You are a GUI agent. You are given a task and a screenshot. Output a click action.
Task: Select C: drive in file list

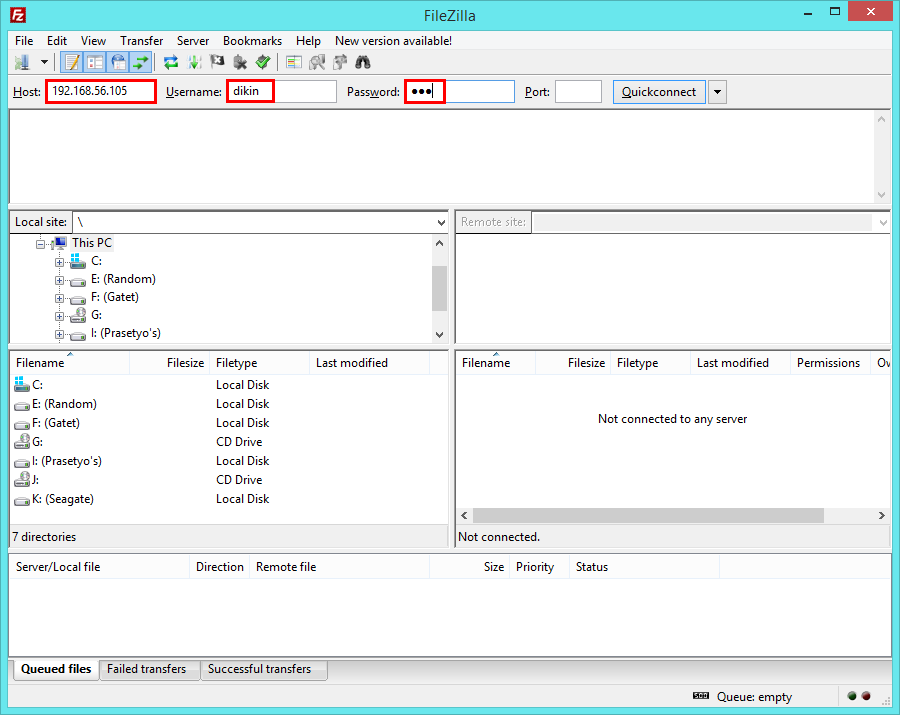point(37,385)
